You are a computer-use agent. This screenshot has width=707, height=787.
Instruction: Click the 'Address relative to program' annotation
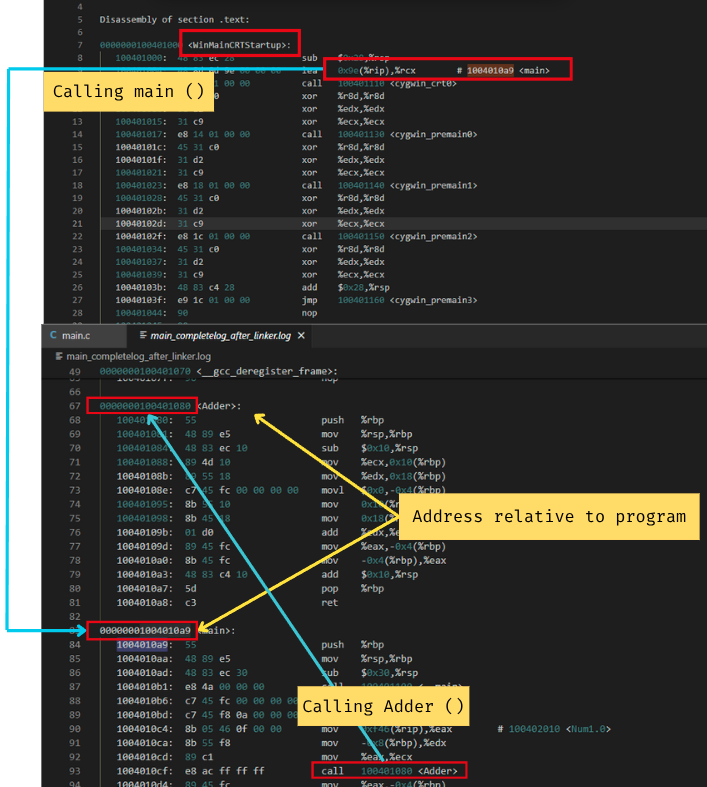click(x=548, y=516)
